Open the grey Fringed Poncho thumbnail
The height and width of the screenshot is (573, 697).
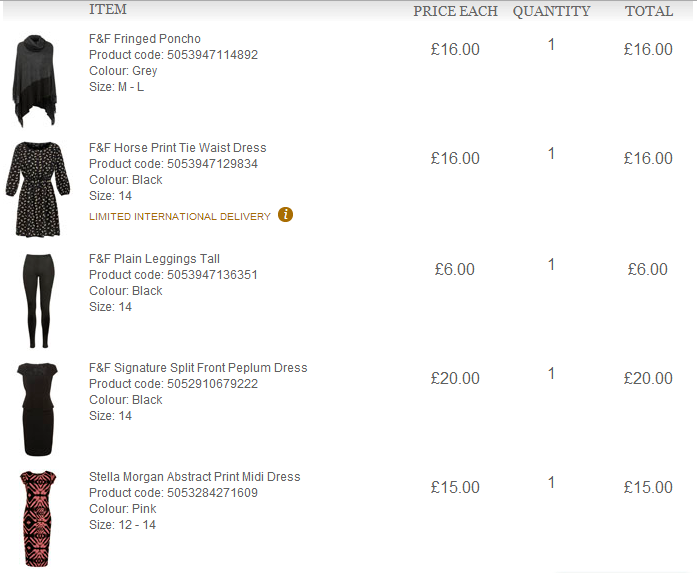tap(37, 81)
